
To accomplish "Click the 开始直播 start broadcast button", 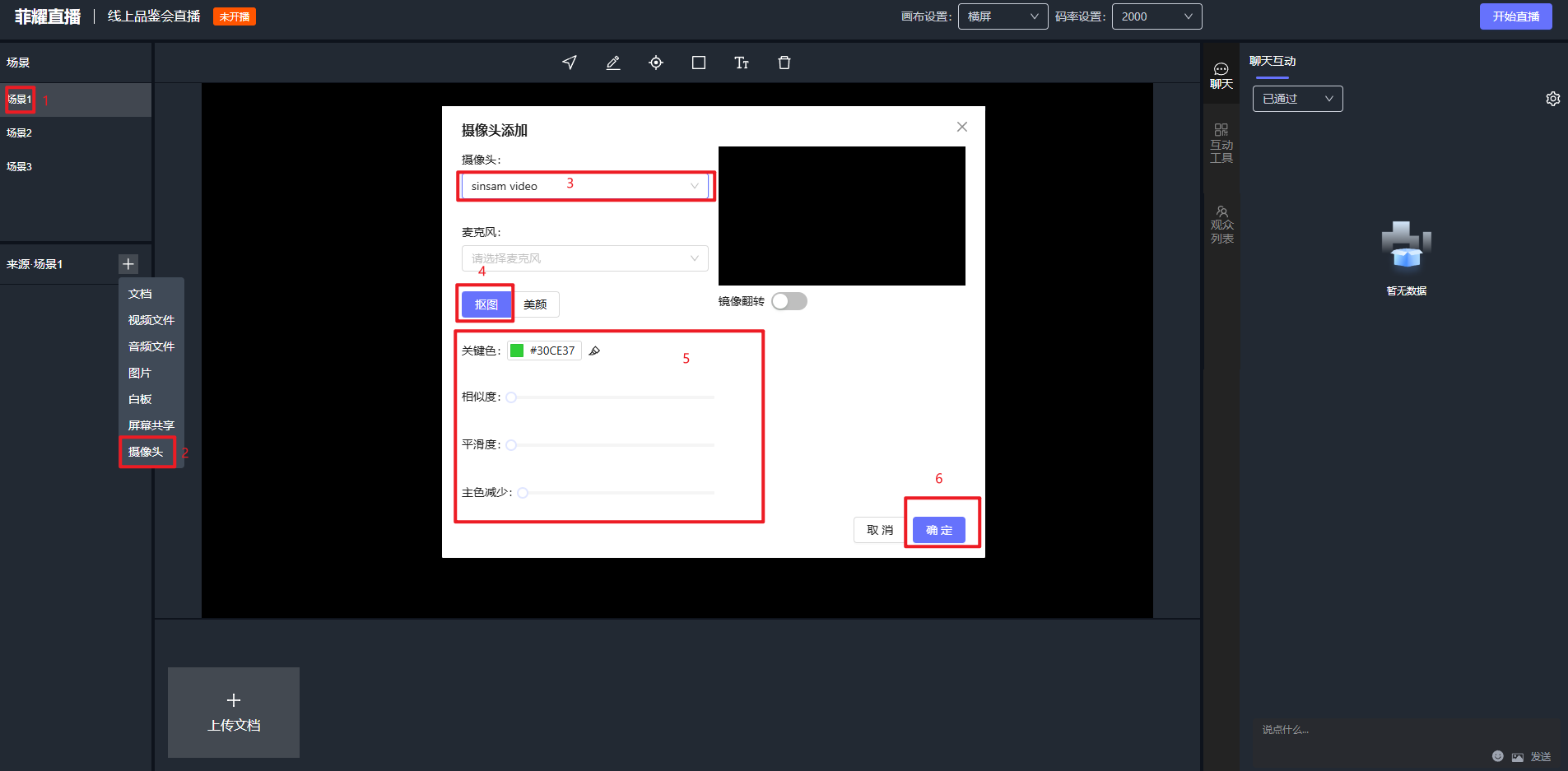I will (x=1514, y=16).
